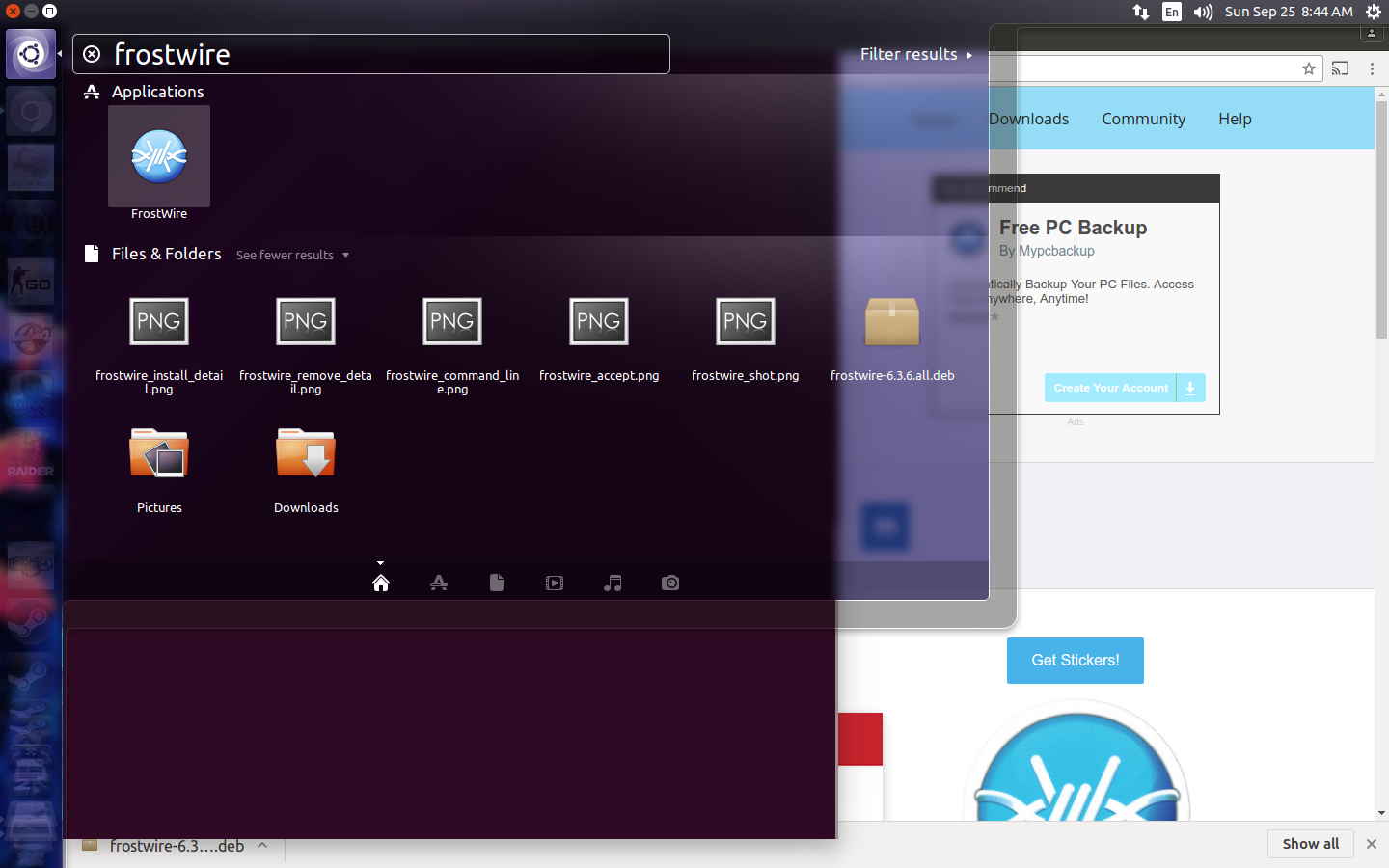The width and height of the screenshot is (1389, 868).
Task: Open the Help tab on website
Action: pos(1235,119)
